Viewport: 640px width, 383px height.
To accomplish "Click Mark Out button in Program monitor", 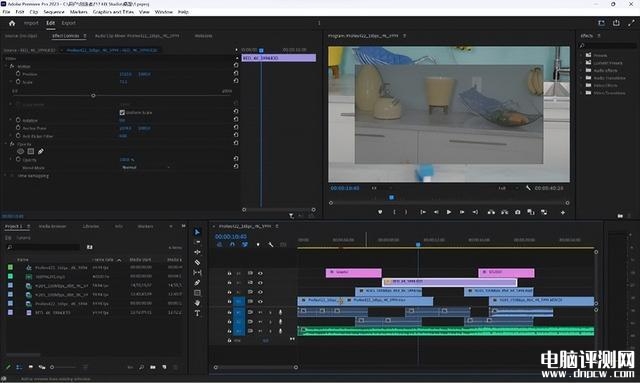I will click(x=406, y=212).
